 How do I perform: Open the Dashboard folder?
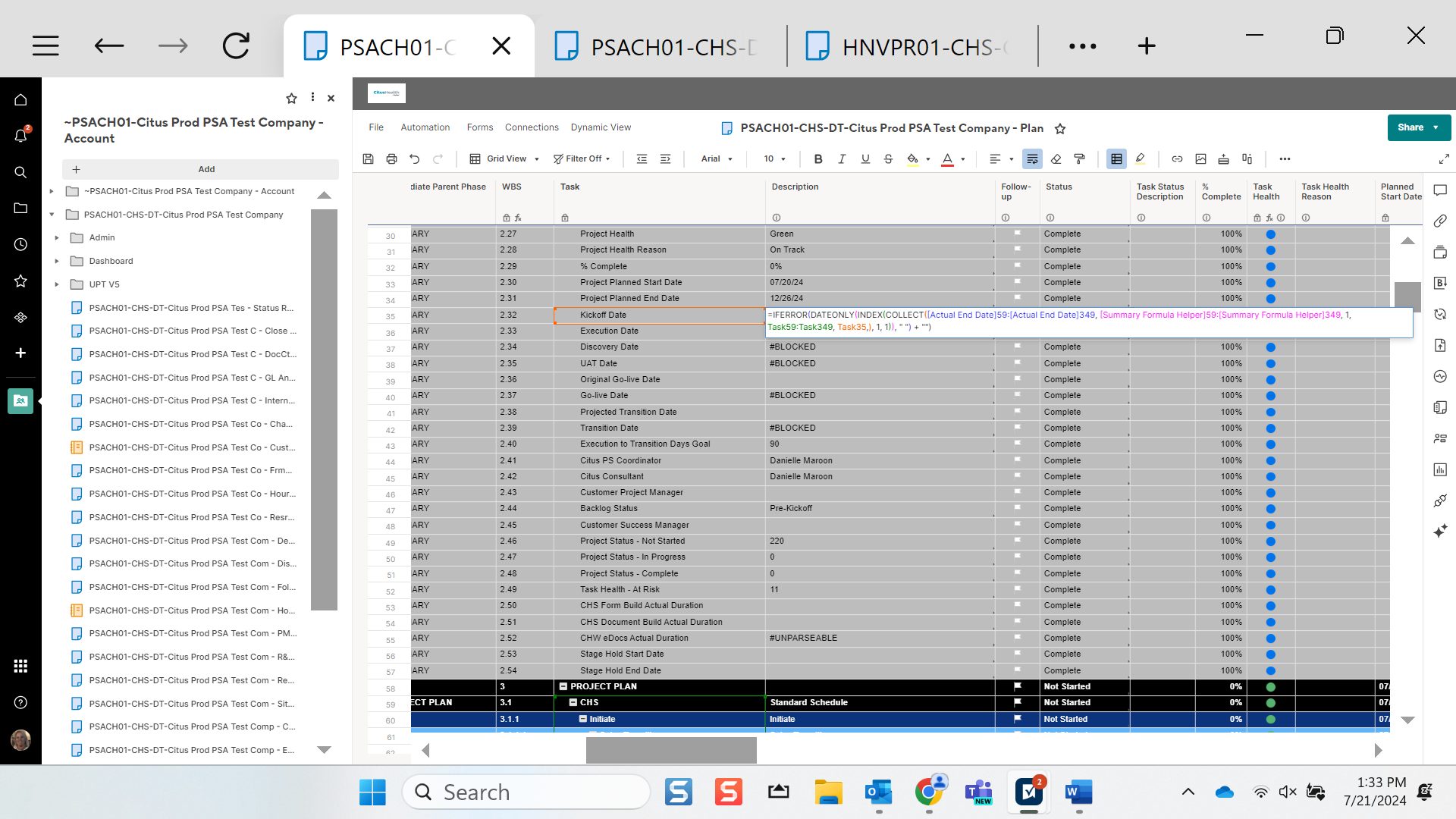click(111, 261)
